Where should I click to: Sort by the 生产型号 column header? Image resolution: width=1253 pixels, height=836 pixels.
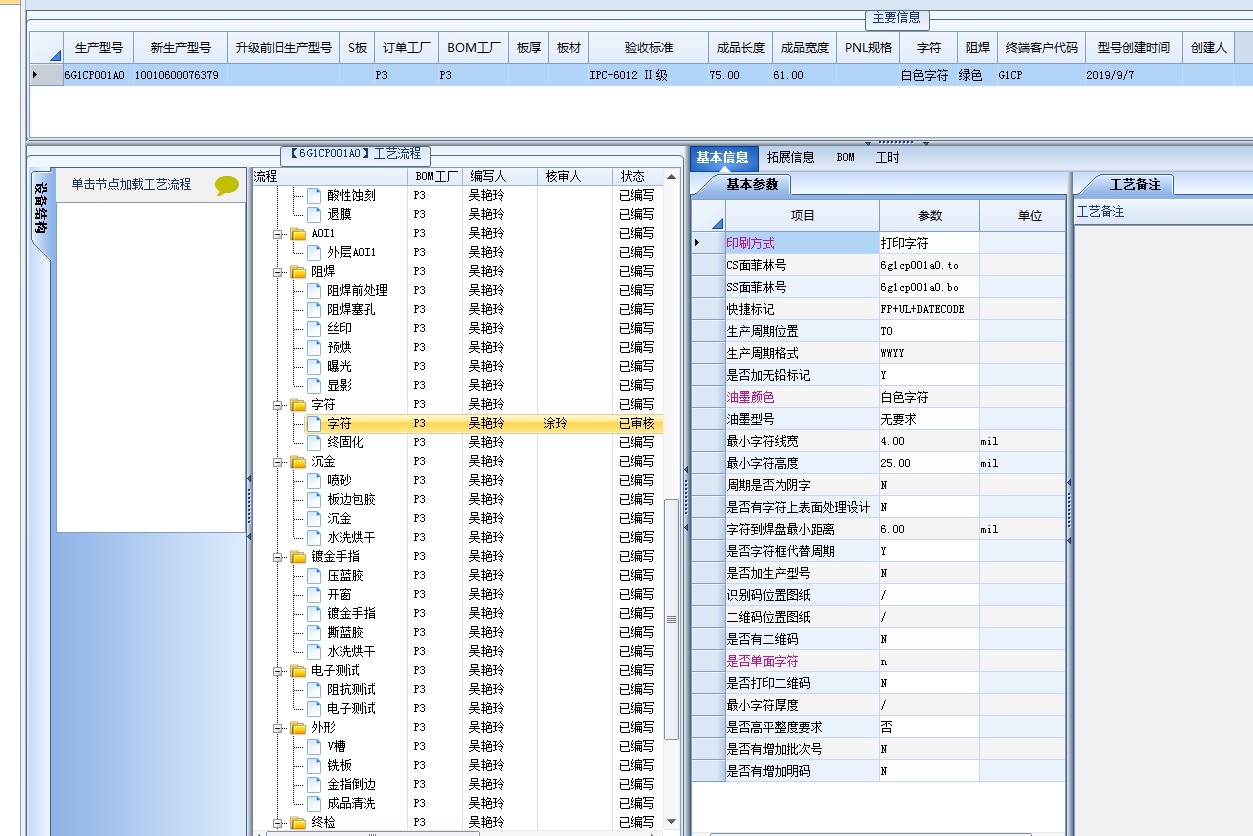pos(98,47)
